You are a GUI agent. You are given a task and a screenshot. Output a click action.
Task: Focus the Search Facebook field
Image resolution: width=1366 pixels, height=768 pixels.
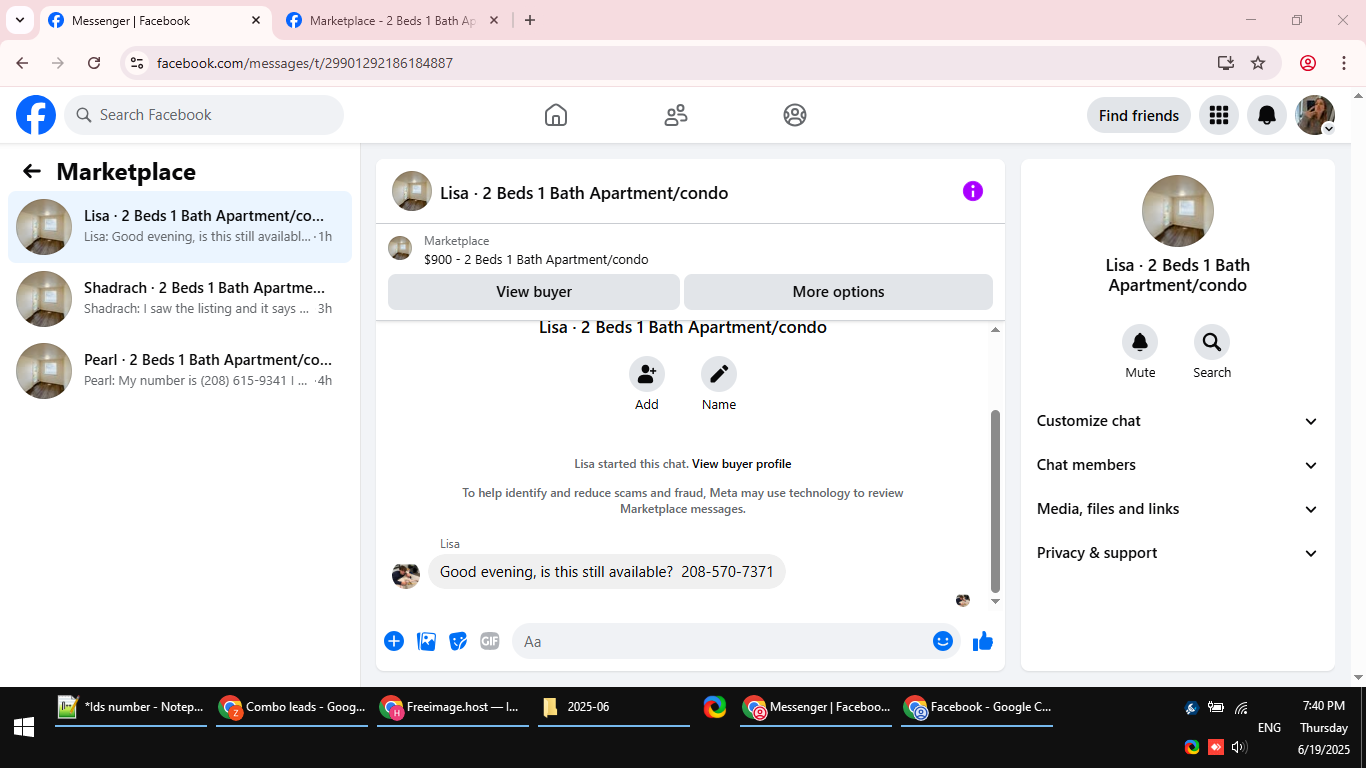click(x=204, y=115)
